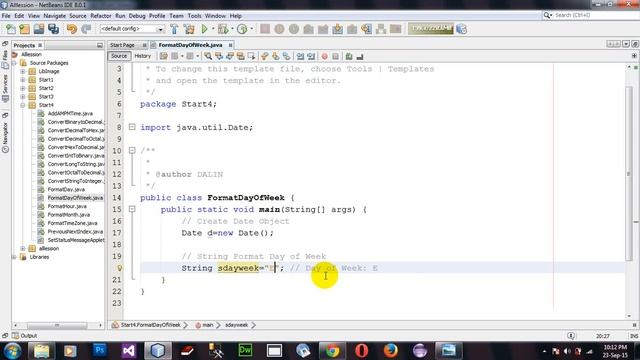Select PreviousNextIndex.java in the project tree
Viewport: 640px width, 360px height.
(75, 232)
